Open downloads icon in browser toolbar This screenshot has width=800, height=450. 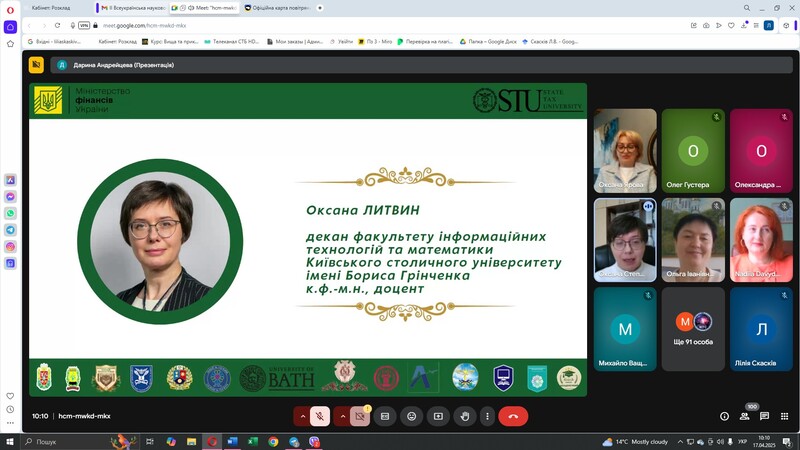[744, 26]
